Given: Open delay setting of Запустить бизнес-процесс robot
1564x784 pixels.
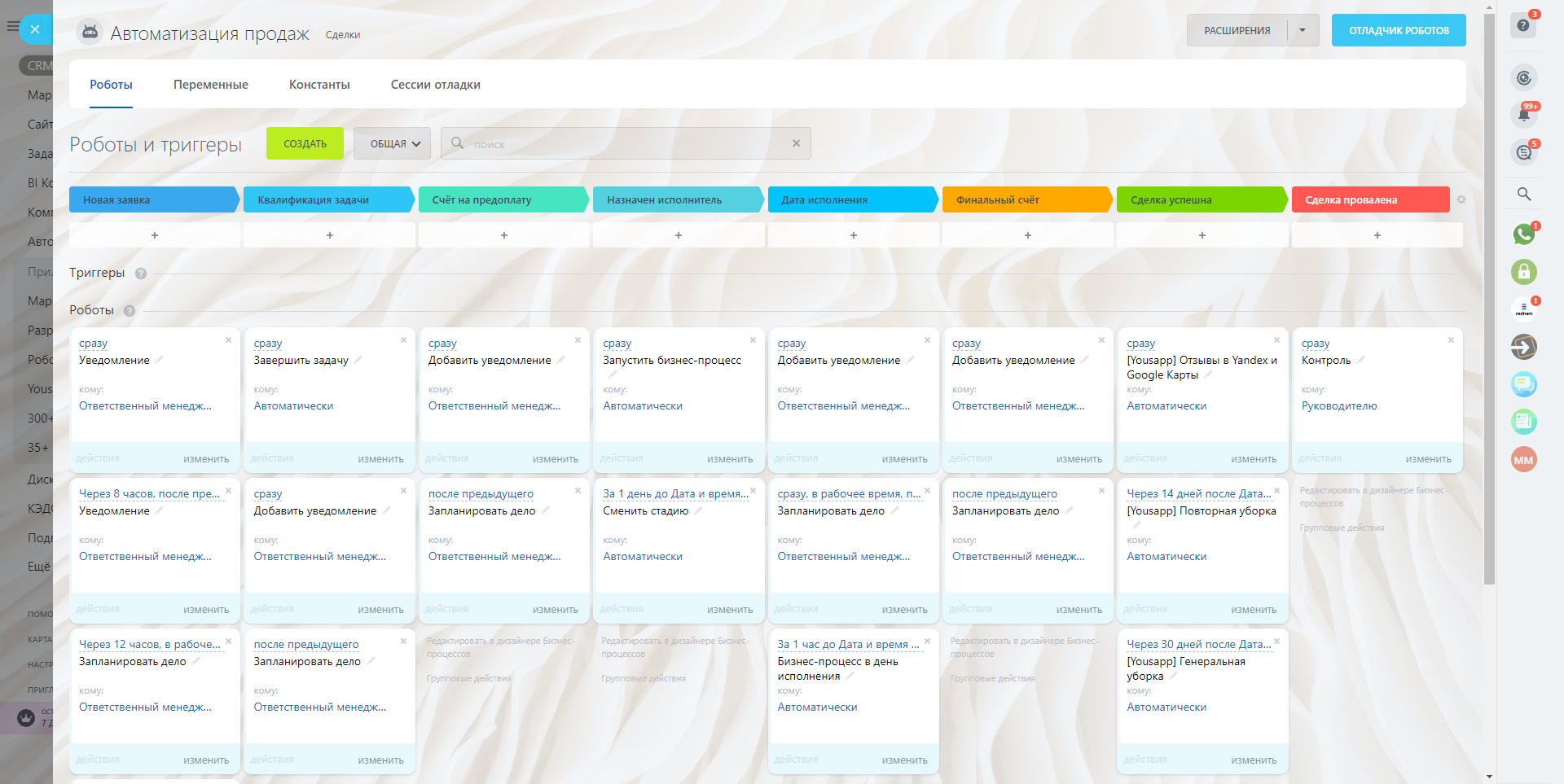Looking at the screenshot, I should [617, 344].
